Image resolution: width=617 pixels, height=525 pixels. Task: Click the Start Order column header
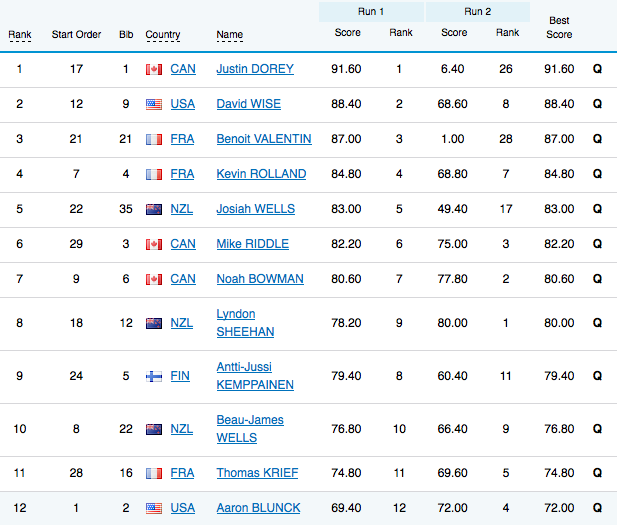[76, 35]
